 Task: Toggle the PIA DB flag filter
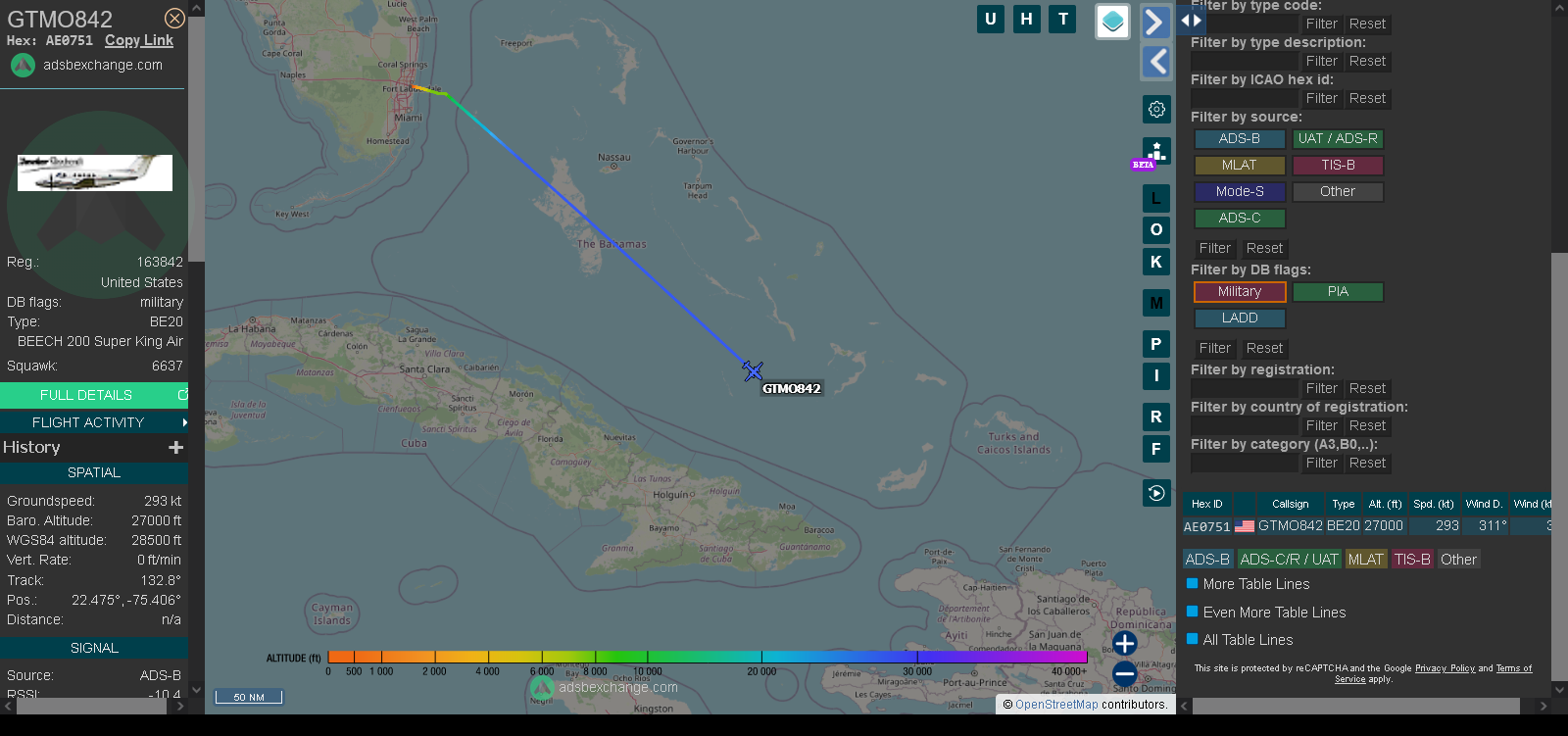point(1338,292)
